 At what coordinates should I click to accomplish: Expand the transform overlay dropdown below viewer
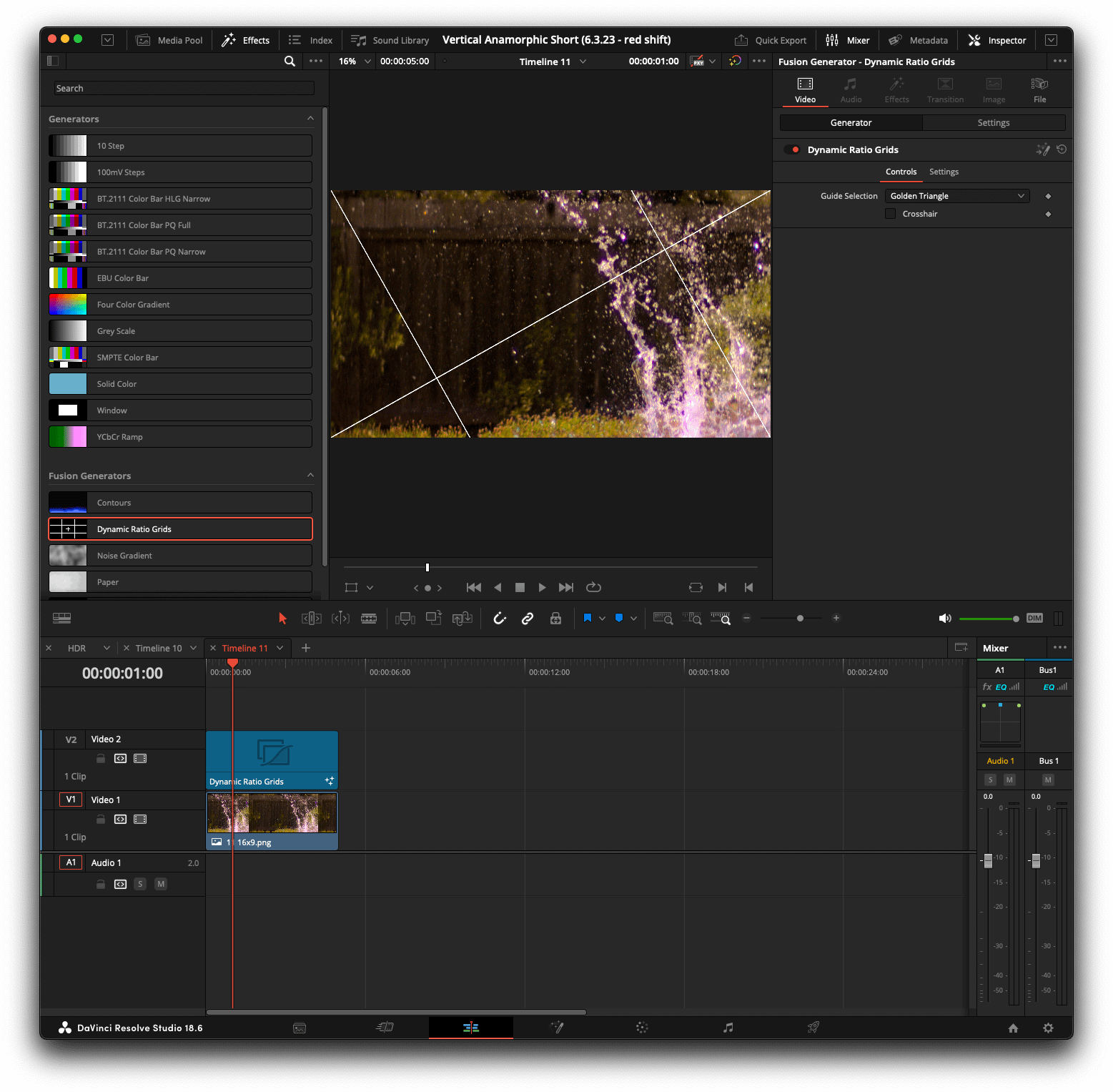coord(370,588)
